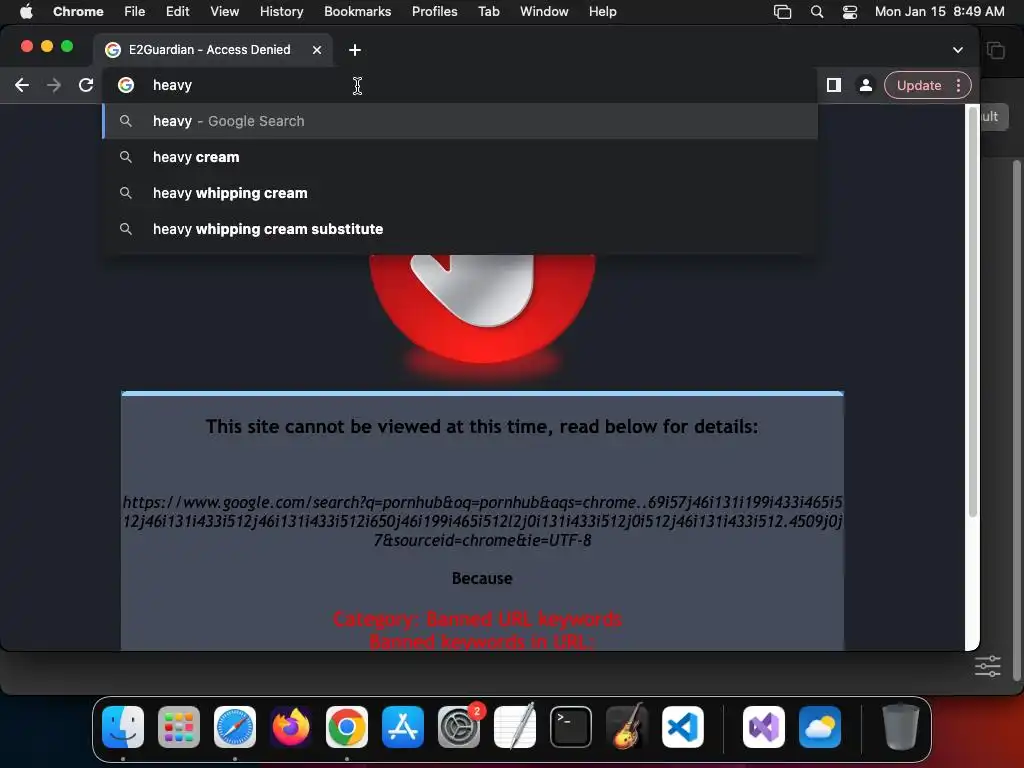The height and width of the screenshot is (768, 1024).
Task: Open the View menu
Action: point(224,11)
